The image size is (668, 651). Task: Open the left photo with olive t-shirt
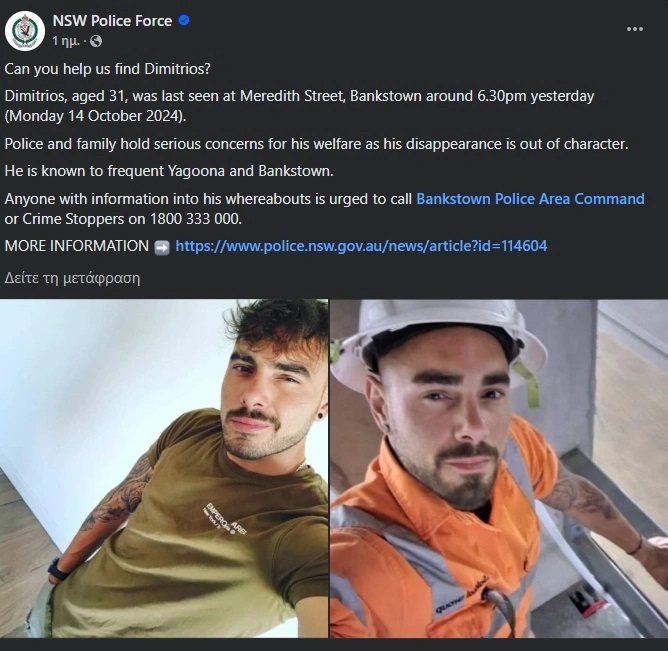tap(164, 468)
